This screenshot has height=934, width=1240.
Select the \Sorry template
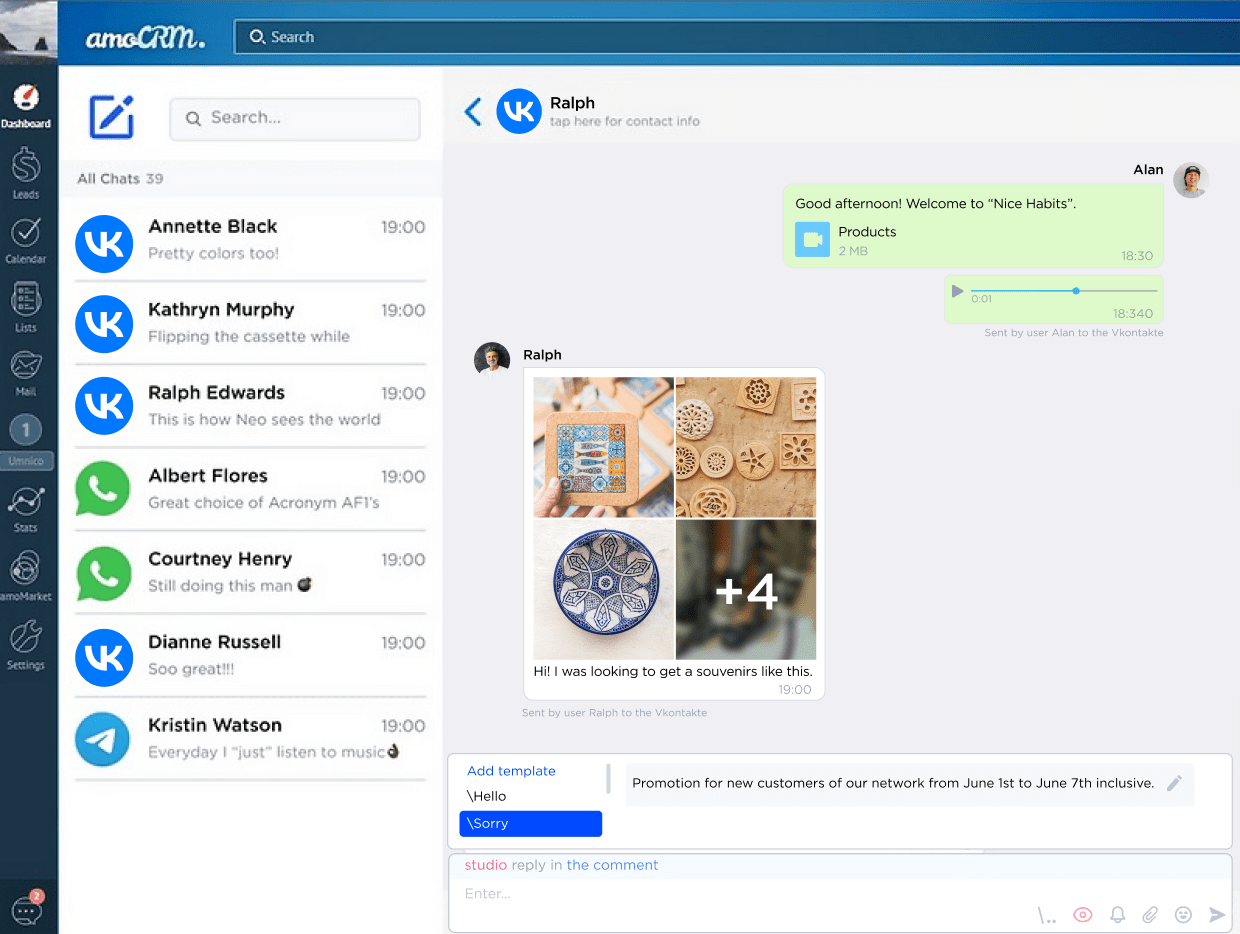530,823
